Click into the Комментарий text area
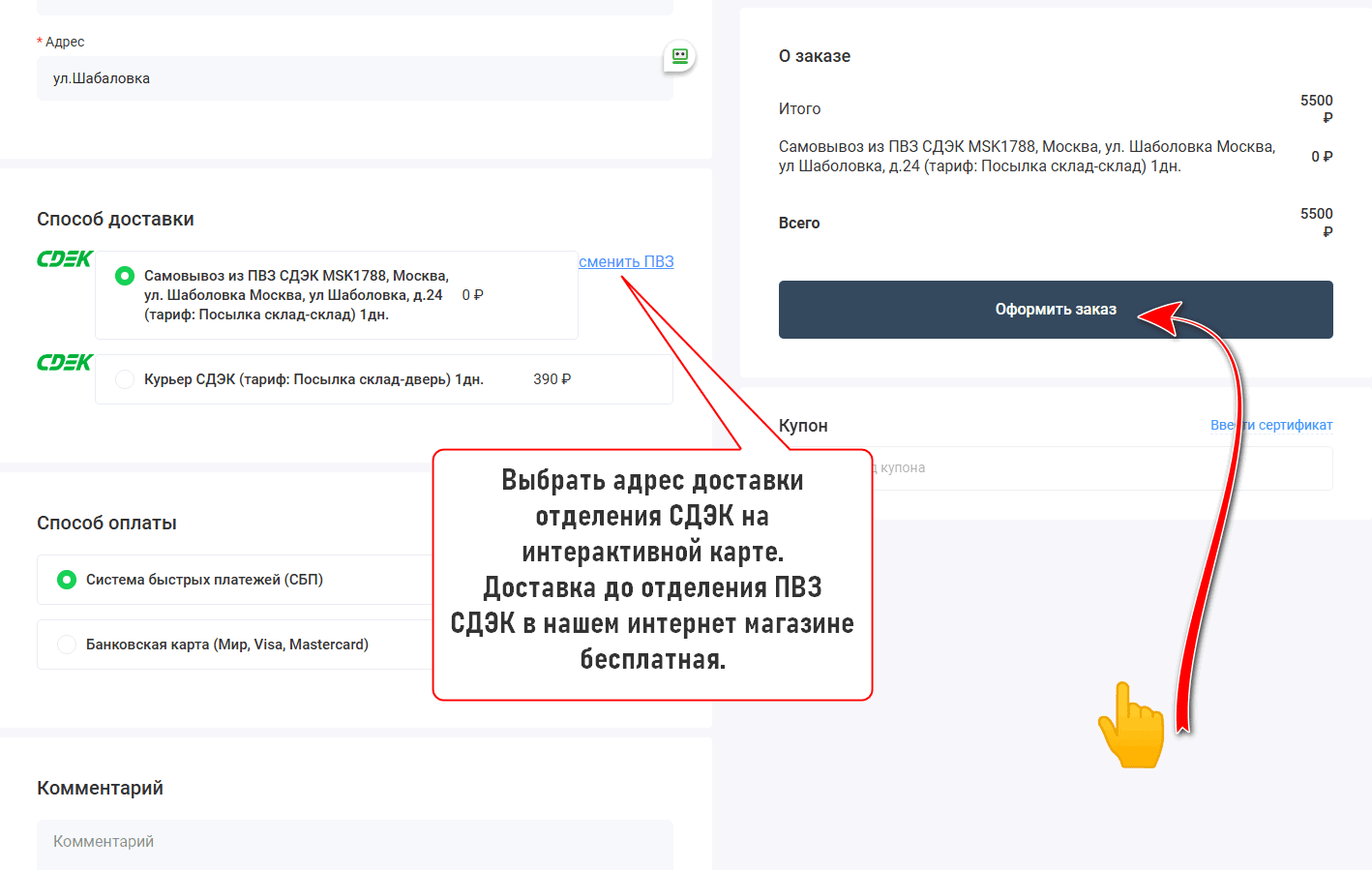The width and height of the screenshot is (1372, 870). [355, 845]
